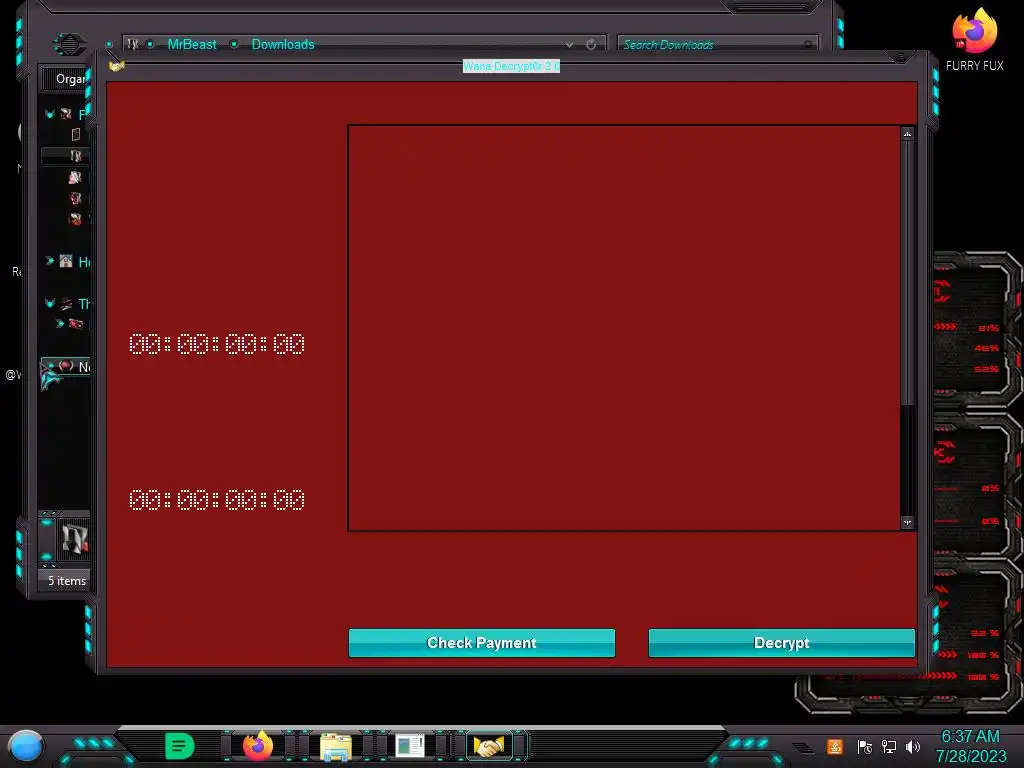Click the lower 00:00:00:00 countdown timer

(x=217, y=500)
